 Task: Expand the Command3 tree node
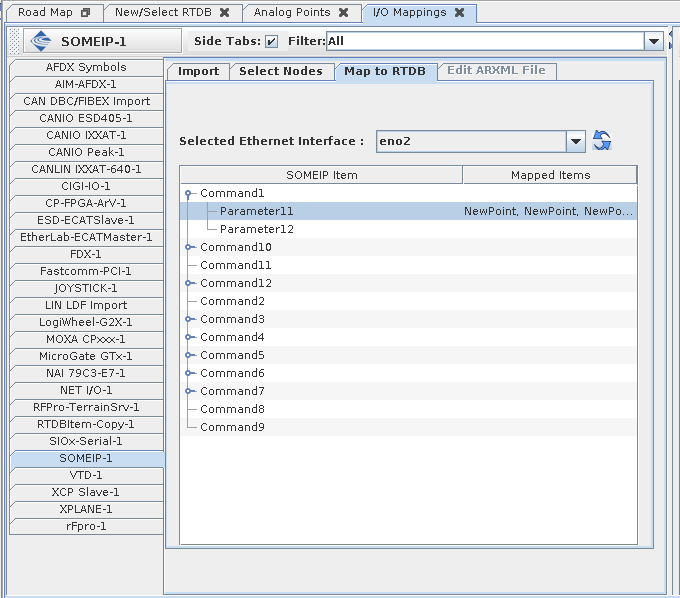188,319
